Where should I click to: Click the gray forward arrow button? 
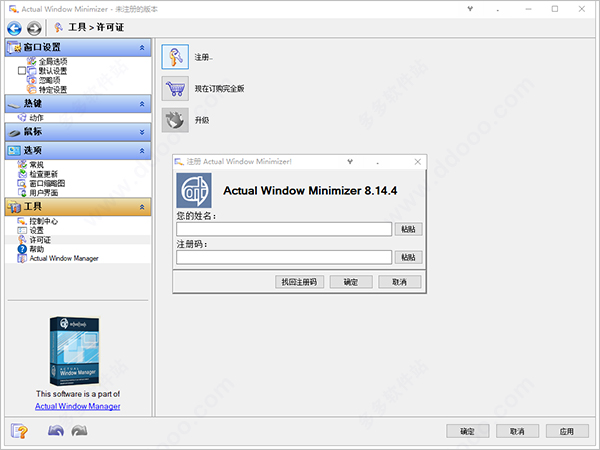[34, 28]
